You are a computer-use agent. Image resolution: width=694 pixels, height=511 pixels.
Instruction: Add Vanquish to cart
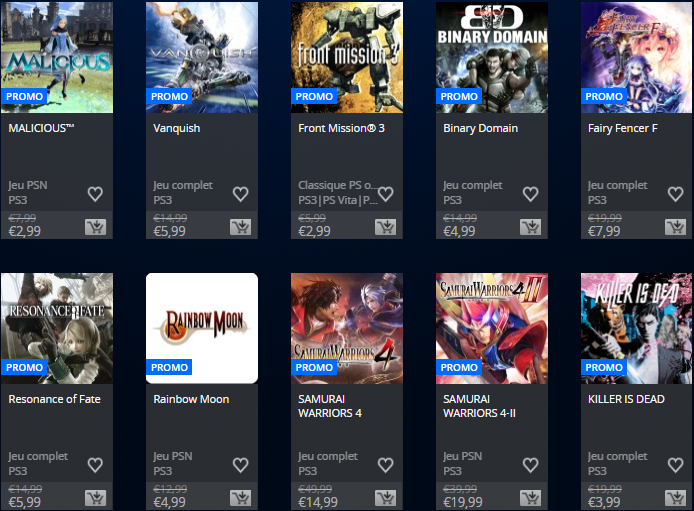pyautogui.click(x=240, y=227)
